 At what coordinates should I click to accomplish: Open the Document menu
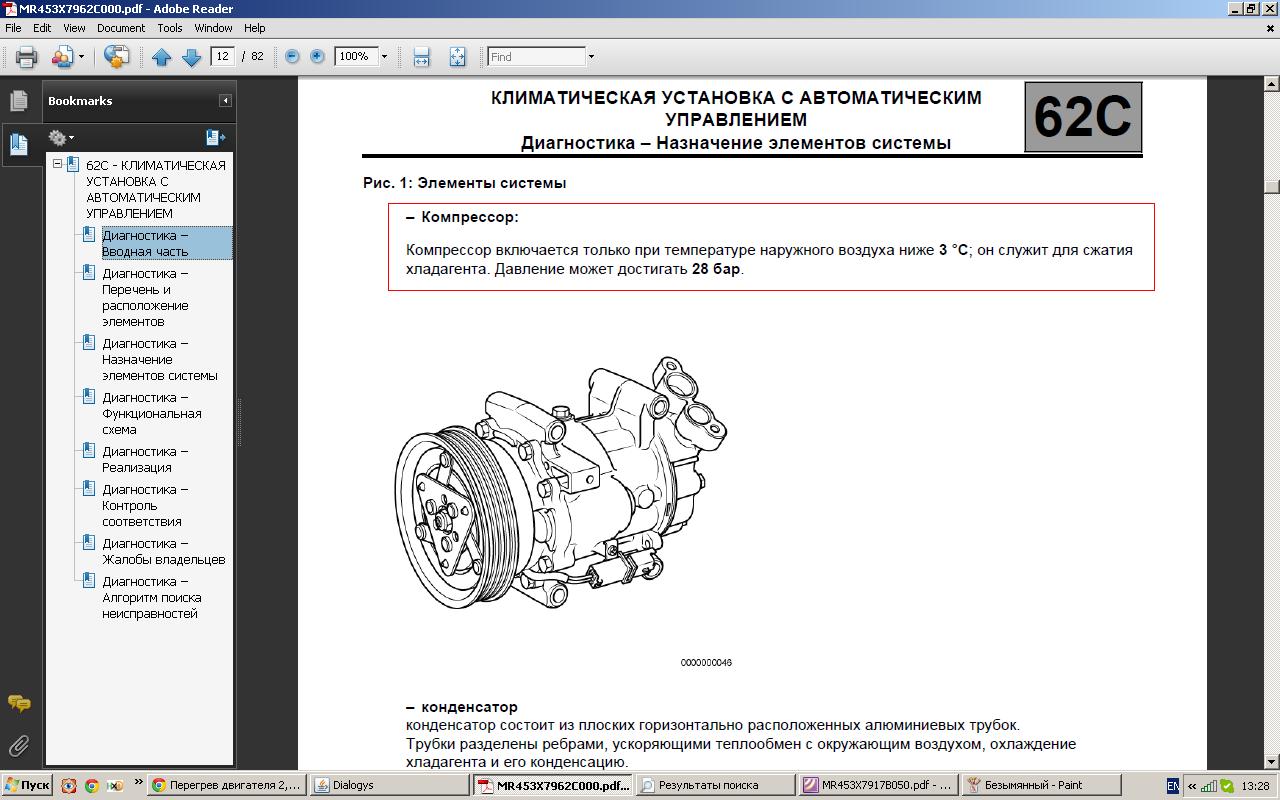[121, 28]
